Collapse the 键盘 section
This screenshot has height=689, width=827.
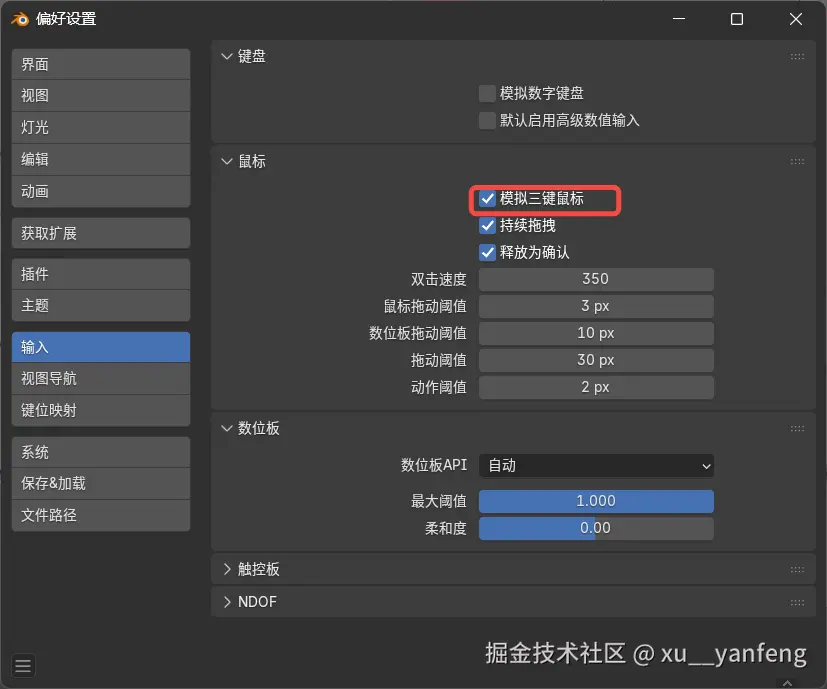[x=227, y=56]
